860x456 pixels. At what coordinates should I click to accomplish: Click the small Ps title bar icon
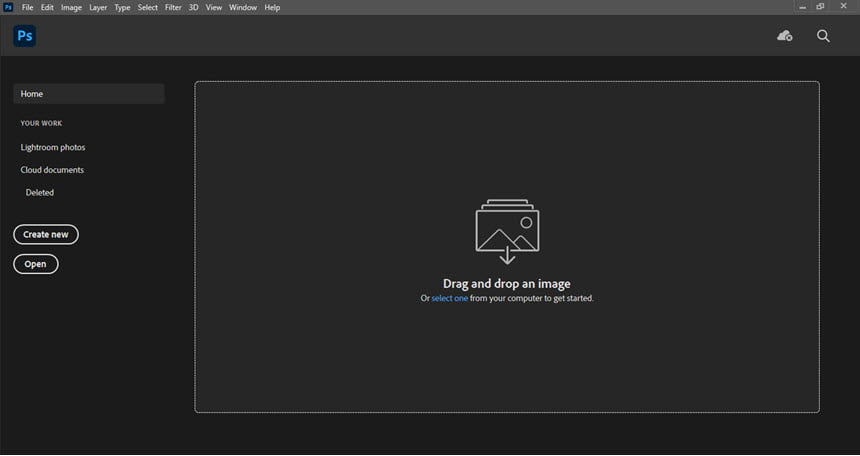[x=8, y=7]
